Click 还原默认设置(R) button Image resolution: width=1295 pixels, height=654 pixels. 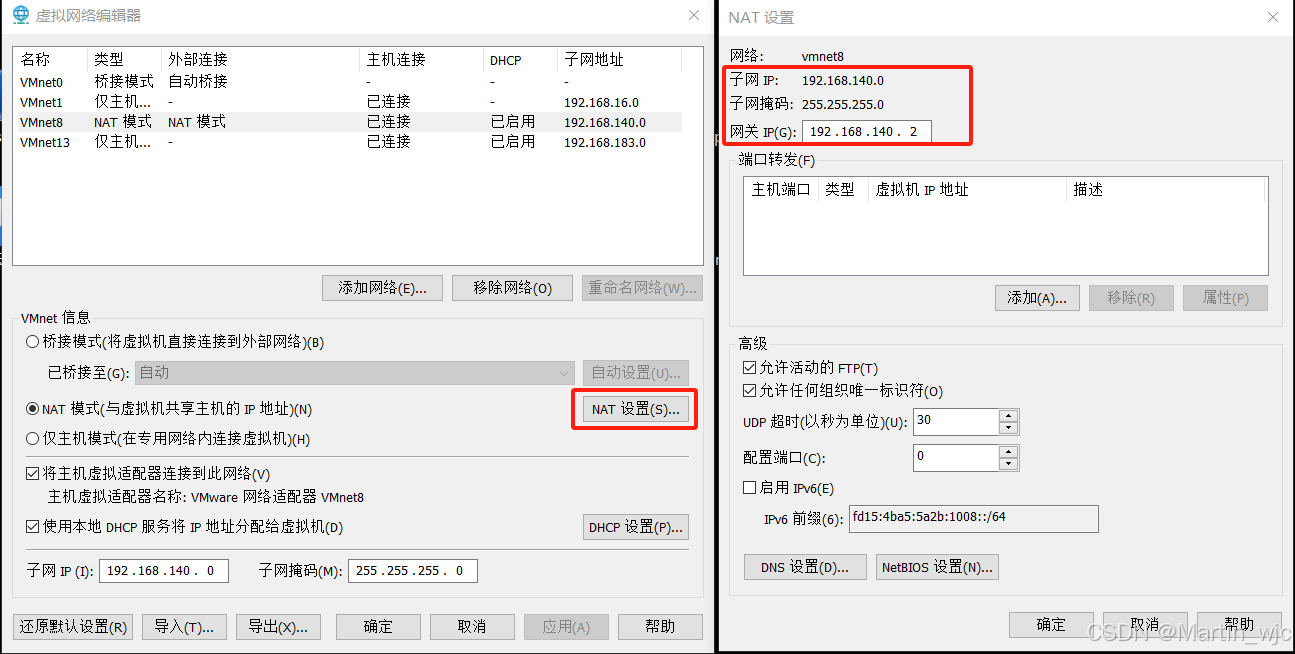coord(73,627)
